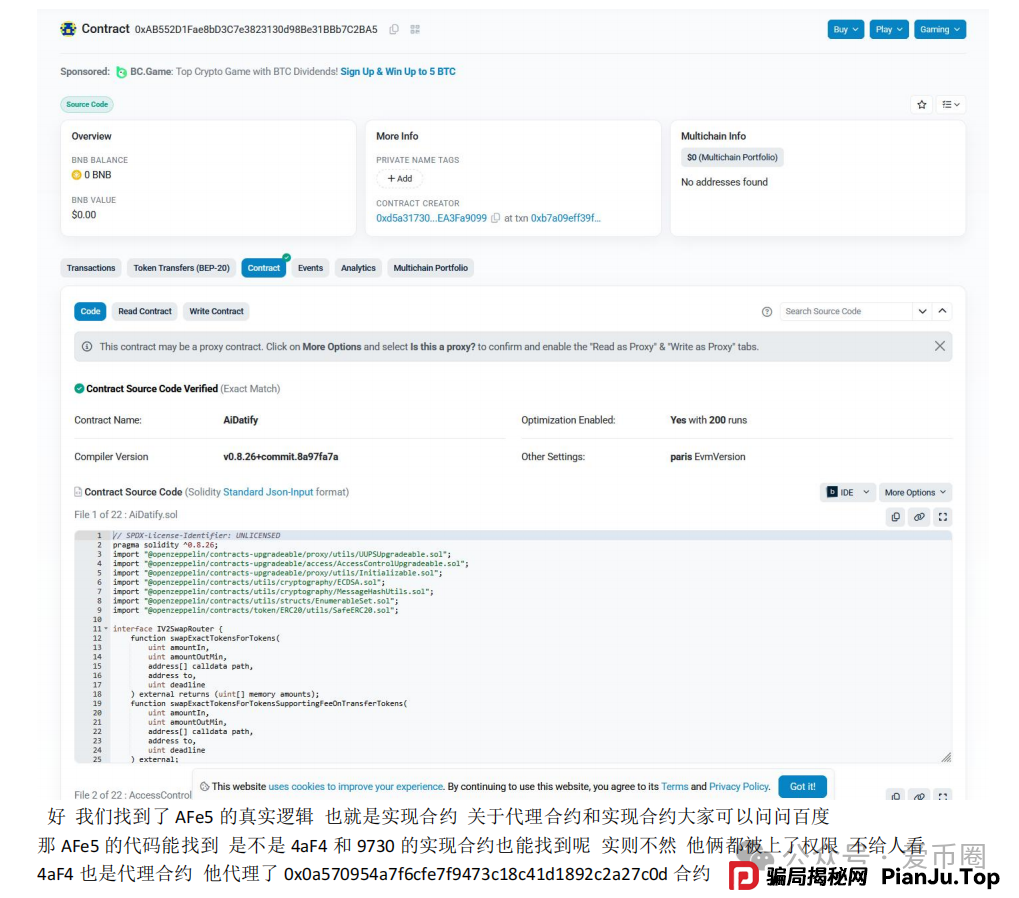Dismiss cookies notice with Got it button
Image resolution: width=1019 pixels, height=898 pixels.
click(802, 786)
